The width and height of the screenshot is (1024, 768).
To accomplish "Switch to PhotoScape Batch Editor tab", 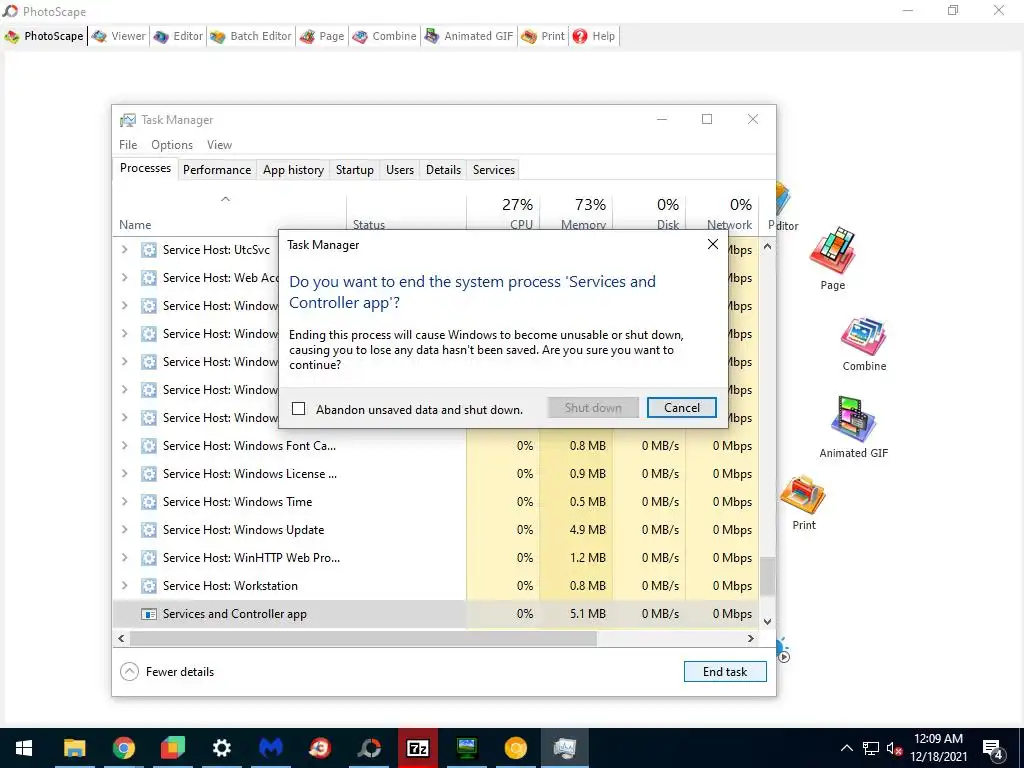I will tap(251, 36).
